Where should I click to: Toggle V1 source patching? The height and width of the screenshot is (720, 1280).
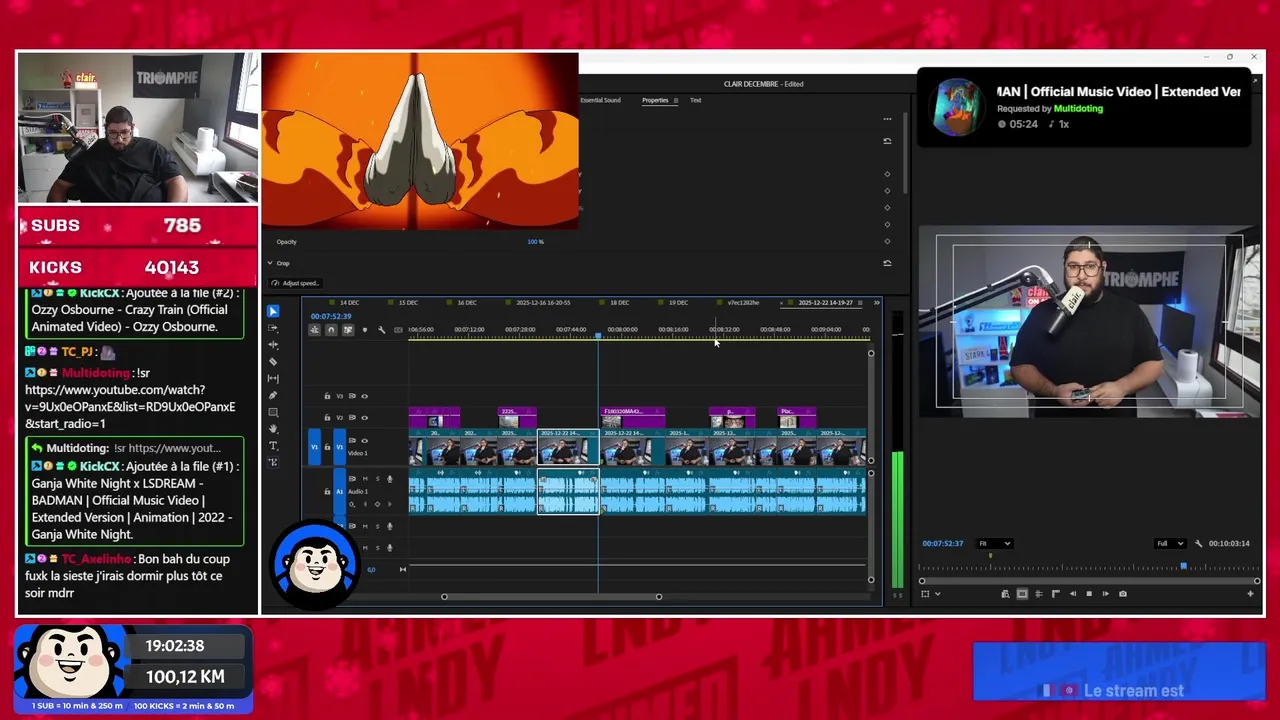(314, 447)
